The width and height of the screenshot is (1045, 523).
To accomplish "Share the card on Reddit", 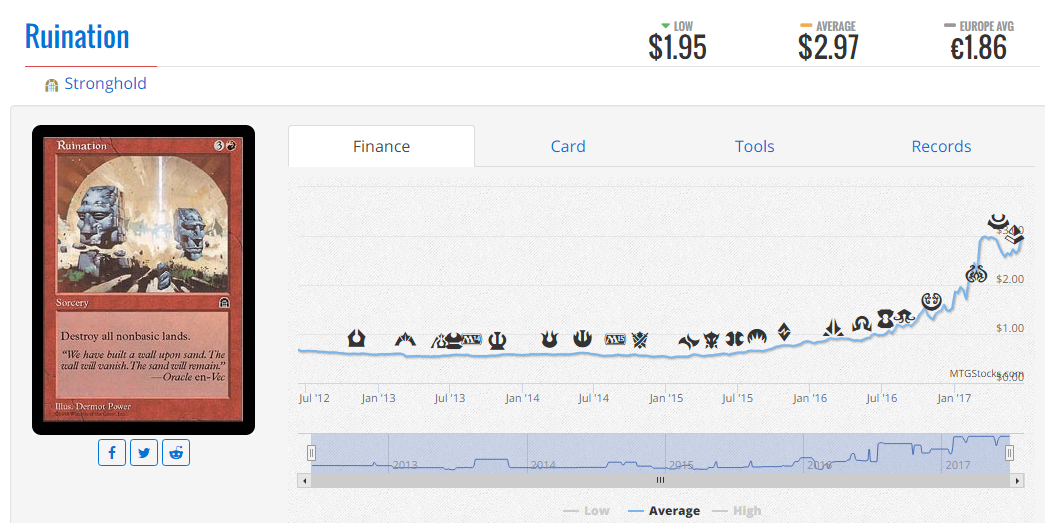I will click(176, 452).
